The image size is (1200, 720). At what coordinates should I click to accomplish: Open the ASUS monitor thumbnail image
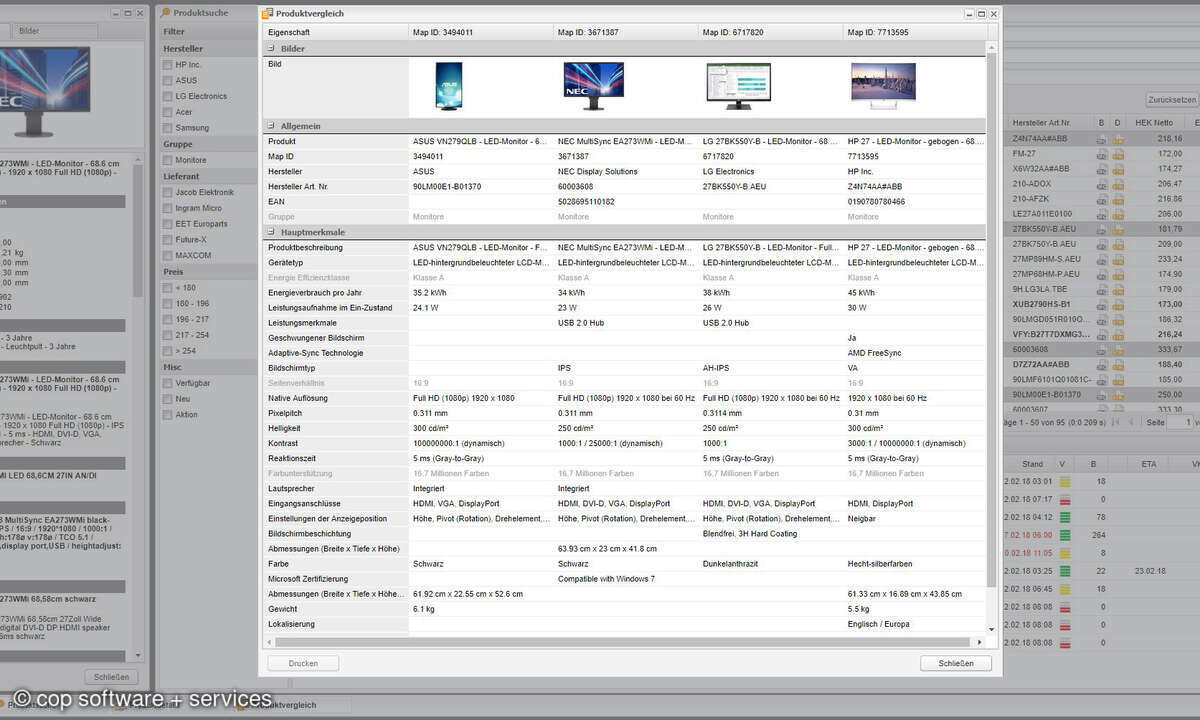448,86
